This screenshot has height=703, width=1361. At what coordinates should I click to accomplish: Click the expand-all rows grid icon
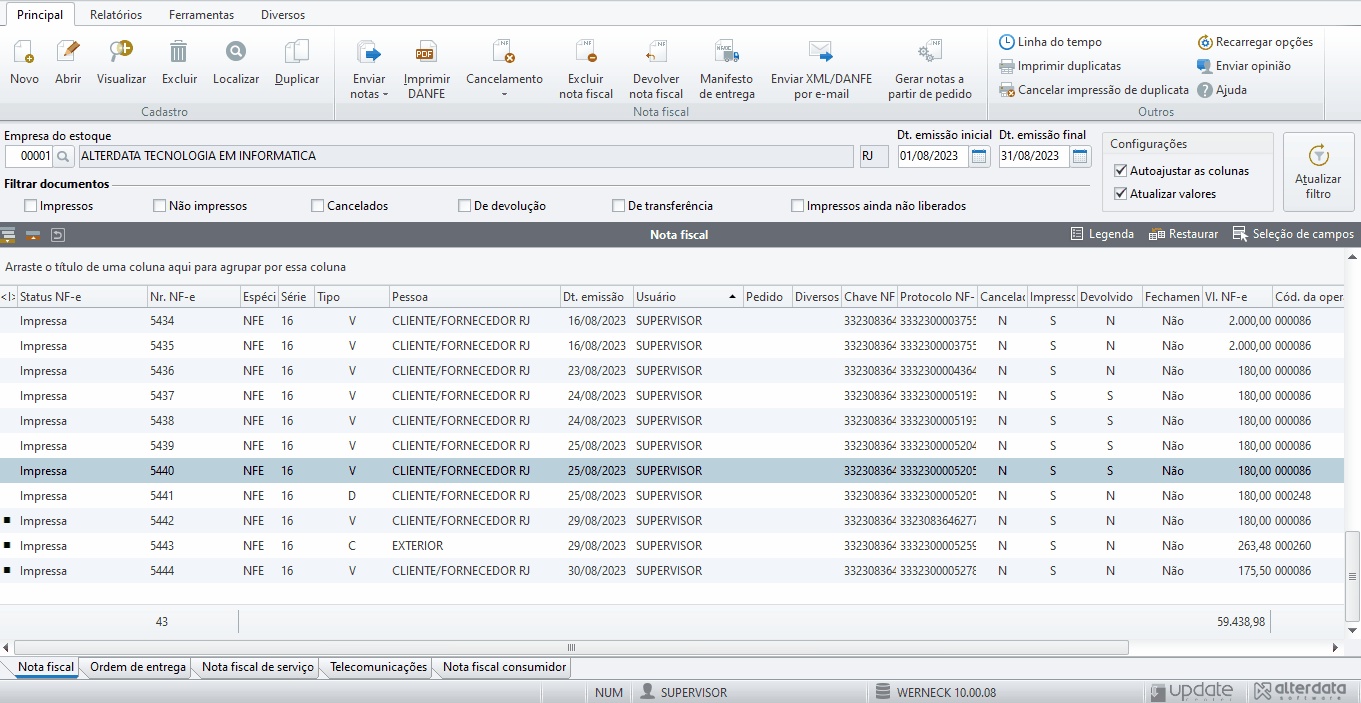9,234
